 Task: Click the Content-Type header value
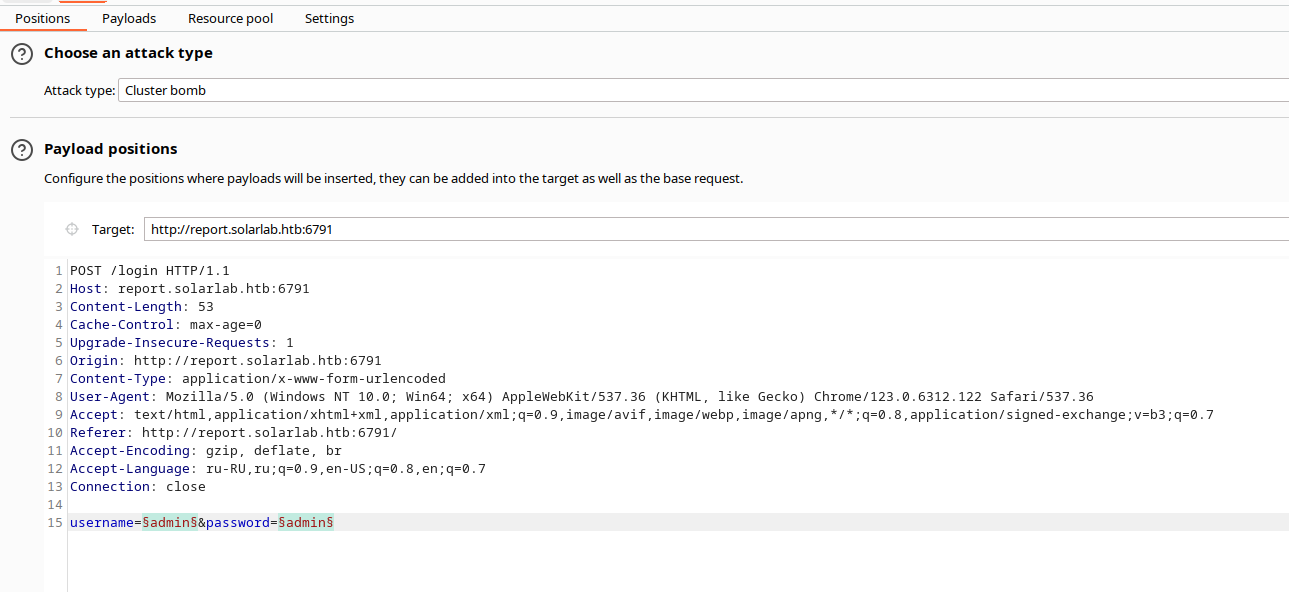click(x=314, y=379)
